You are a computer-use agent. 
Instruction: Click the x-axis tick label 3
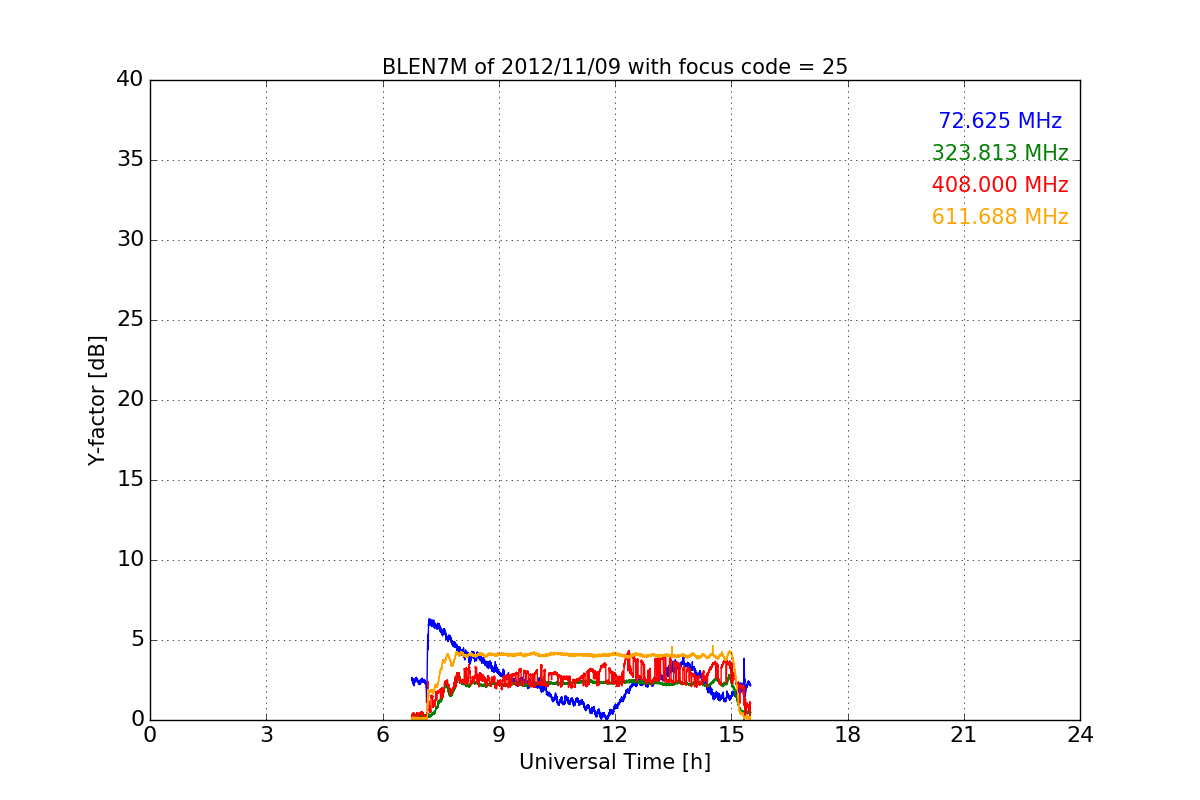(x=266, y=734)
